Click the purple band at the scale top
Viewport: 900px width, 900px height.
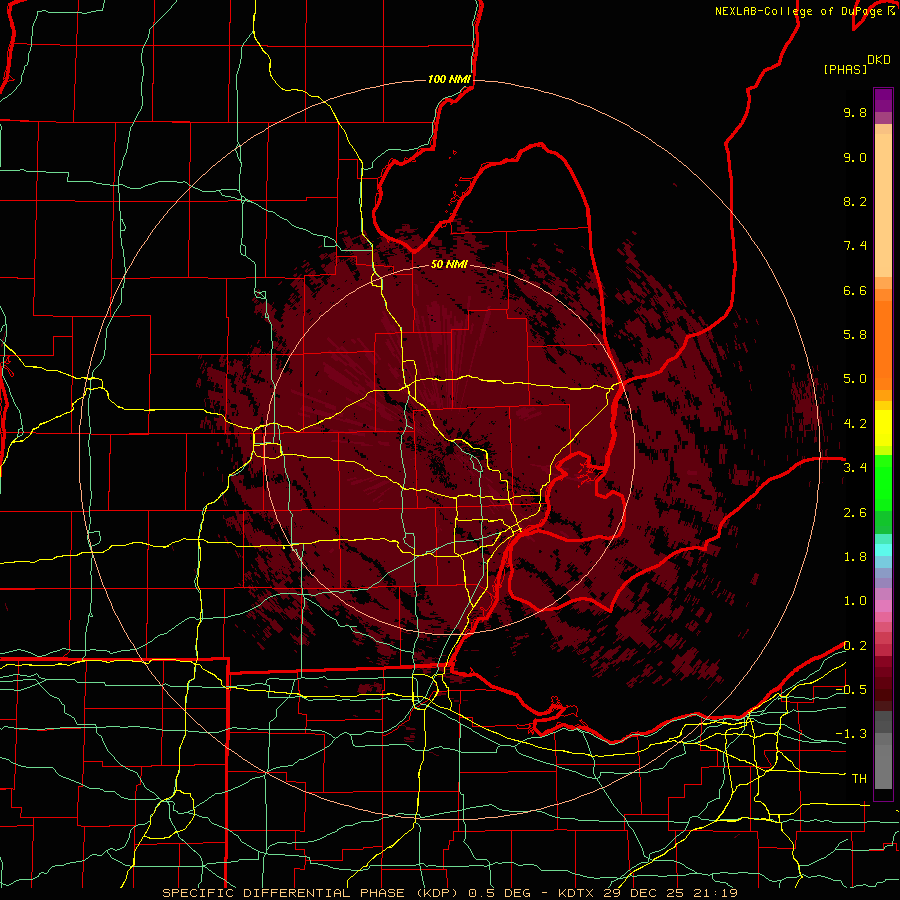[x=883, y=100]
